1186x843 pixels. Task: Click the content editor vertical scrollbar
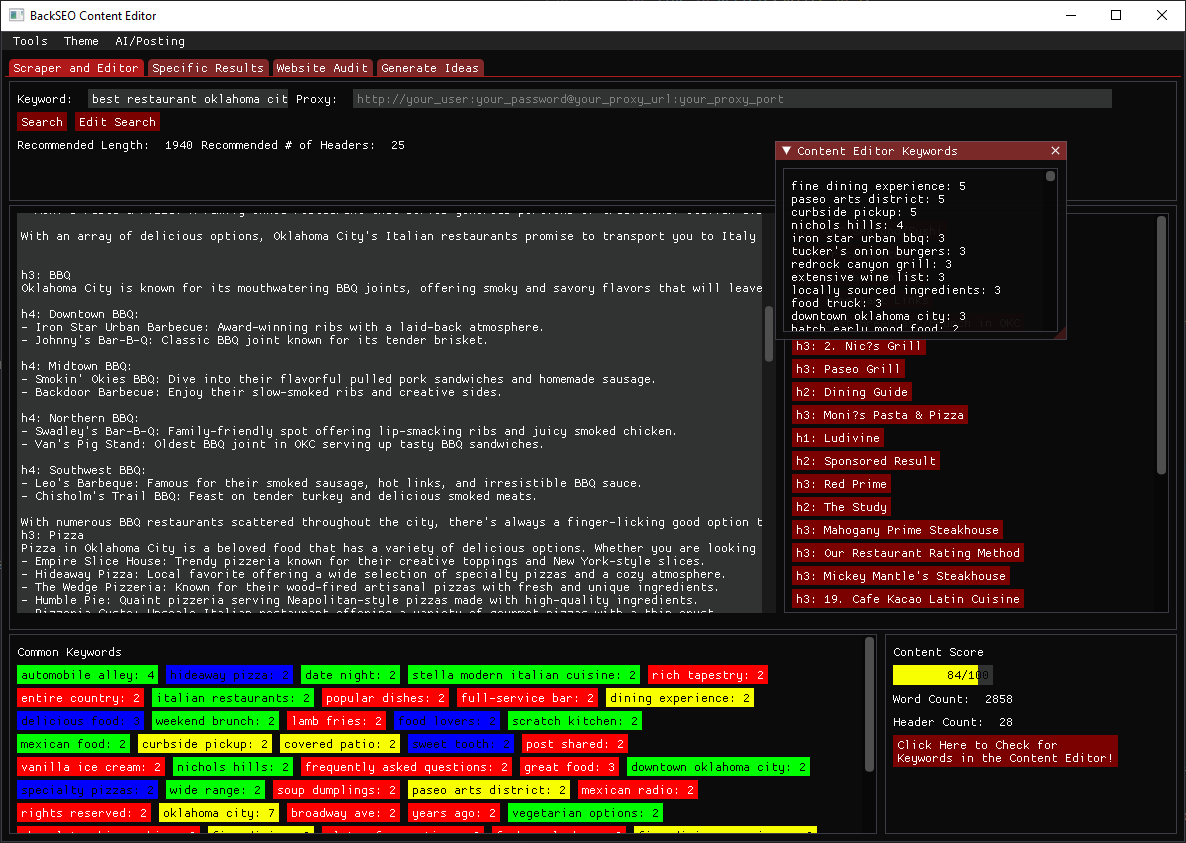768,335
